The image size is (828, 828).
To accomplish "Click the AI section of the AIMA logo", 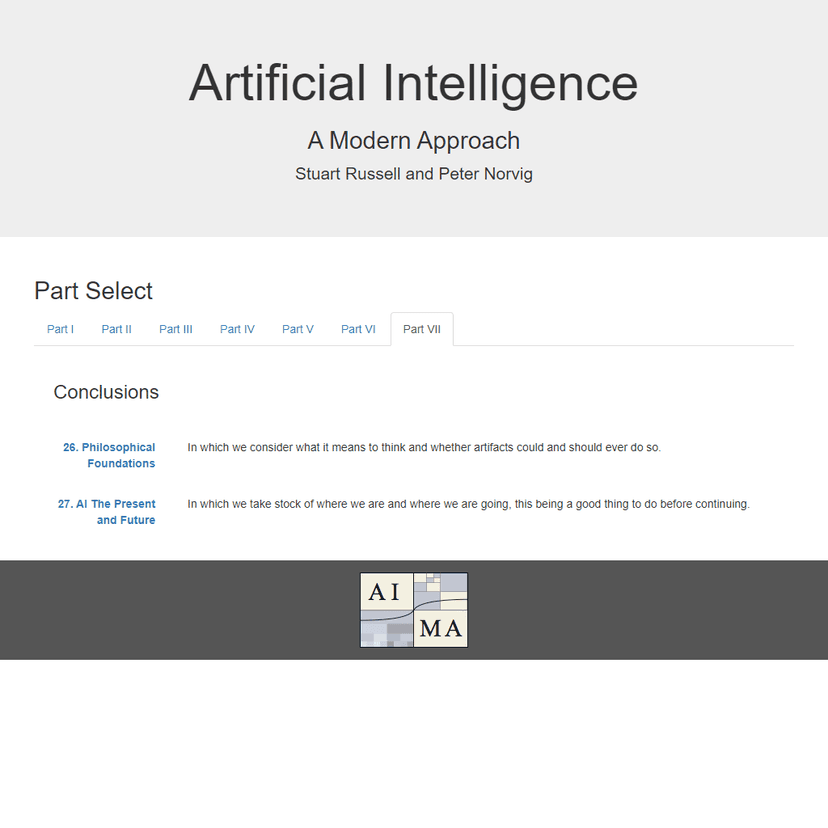I will (x=385, y=590).
